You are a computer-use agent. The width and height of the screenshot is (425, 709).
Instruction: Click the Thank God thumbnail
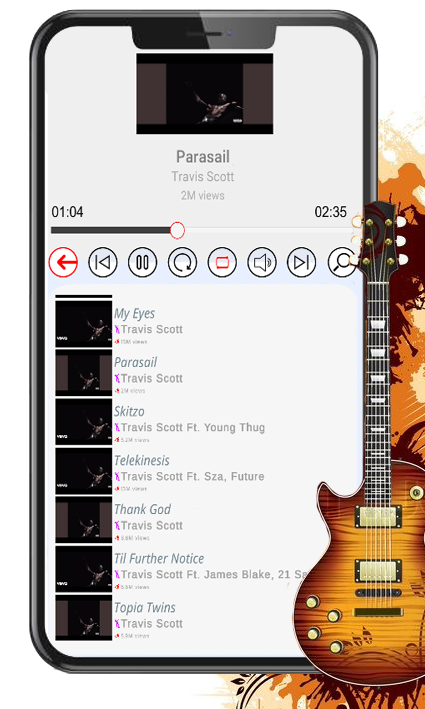coord(84,520)
